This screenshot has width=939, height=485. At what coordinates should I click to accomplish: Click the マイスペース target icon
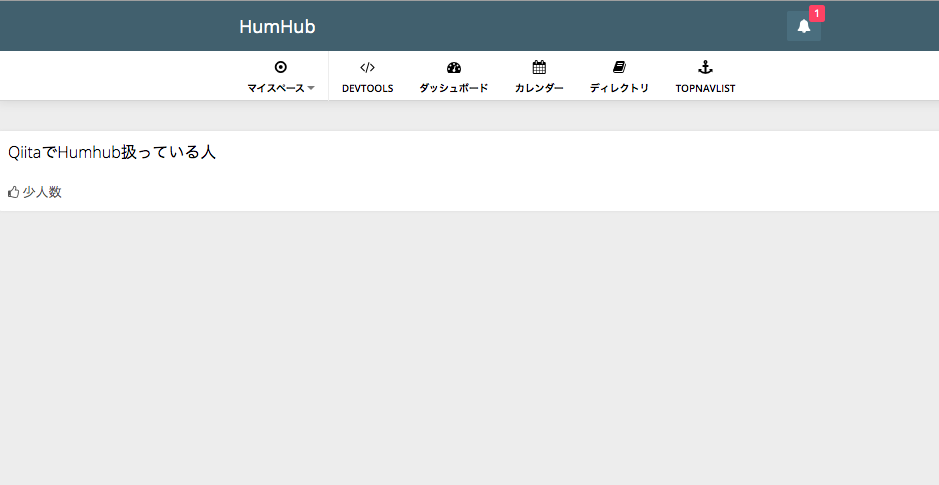pyautogui.click(x=280, y=67)
